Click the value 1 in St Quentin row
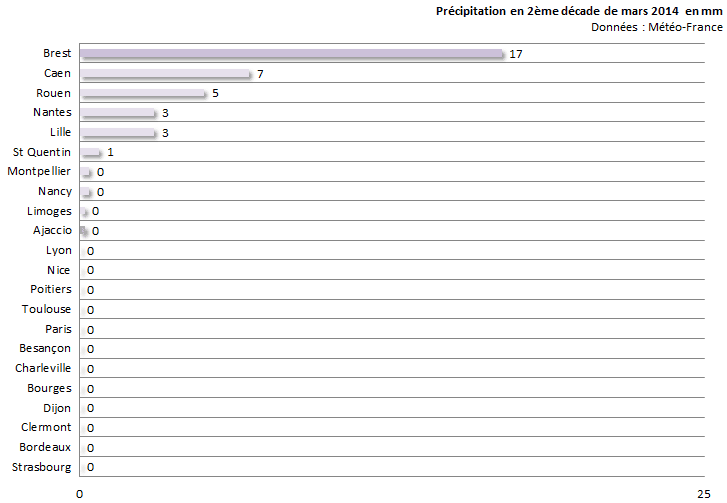Viewport: 727px width, 503px height. click(110, 152)
